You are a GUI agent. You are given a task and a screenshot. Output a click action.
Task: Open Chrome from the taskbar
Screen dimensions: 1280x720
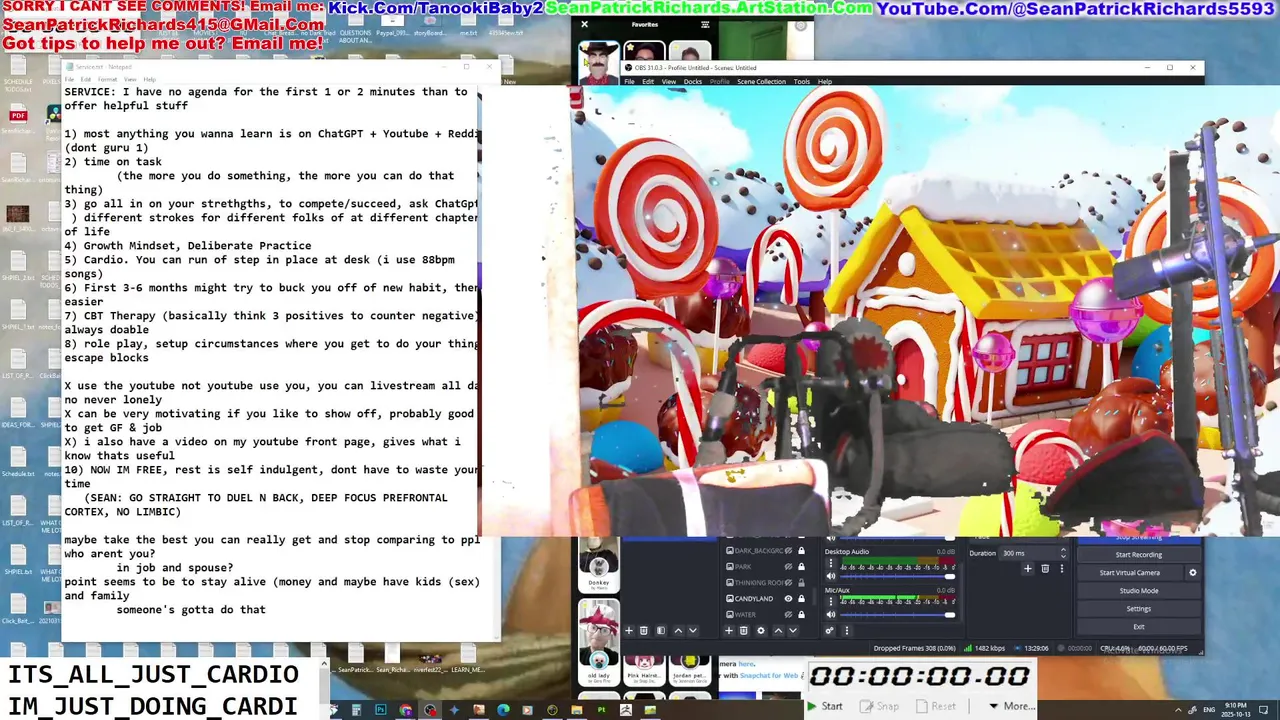tap(406, 710)
